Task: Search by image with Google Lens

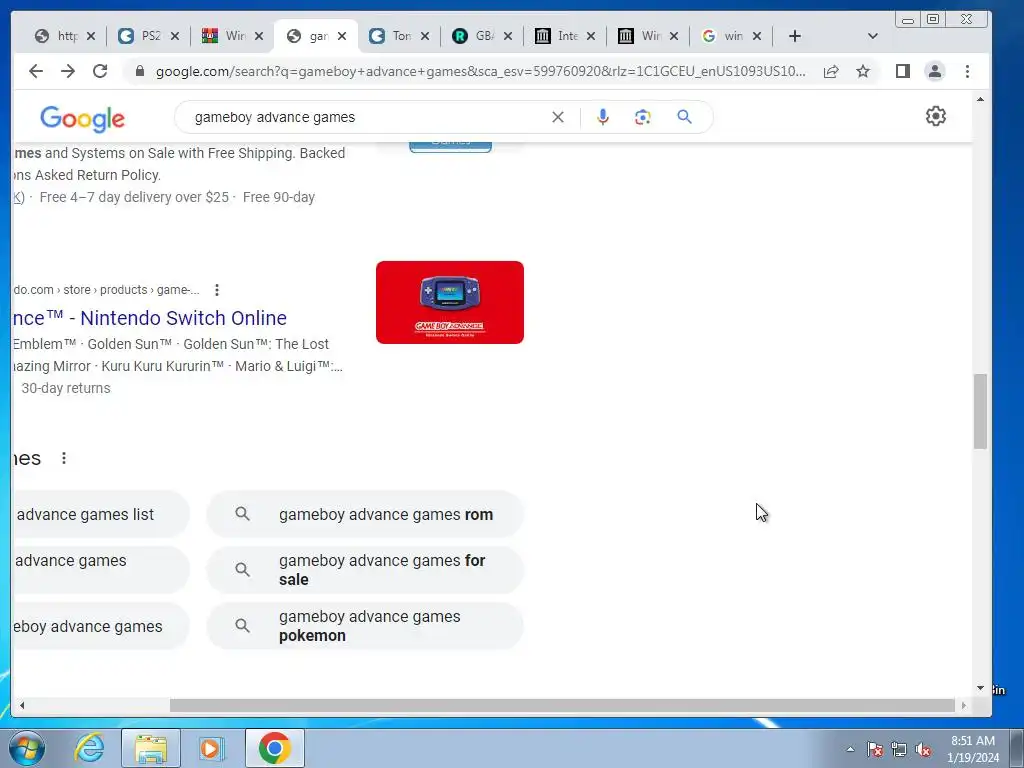Action: [643, 117]
